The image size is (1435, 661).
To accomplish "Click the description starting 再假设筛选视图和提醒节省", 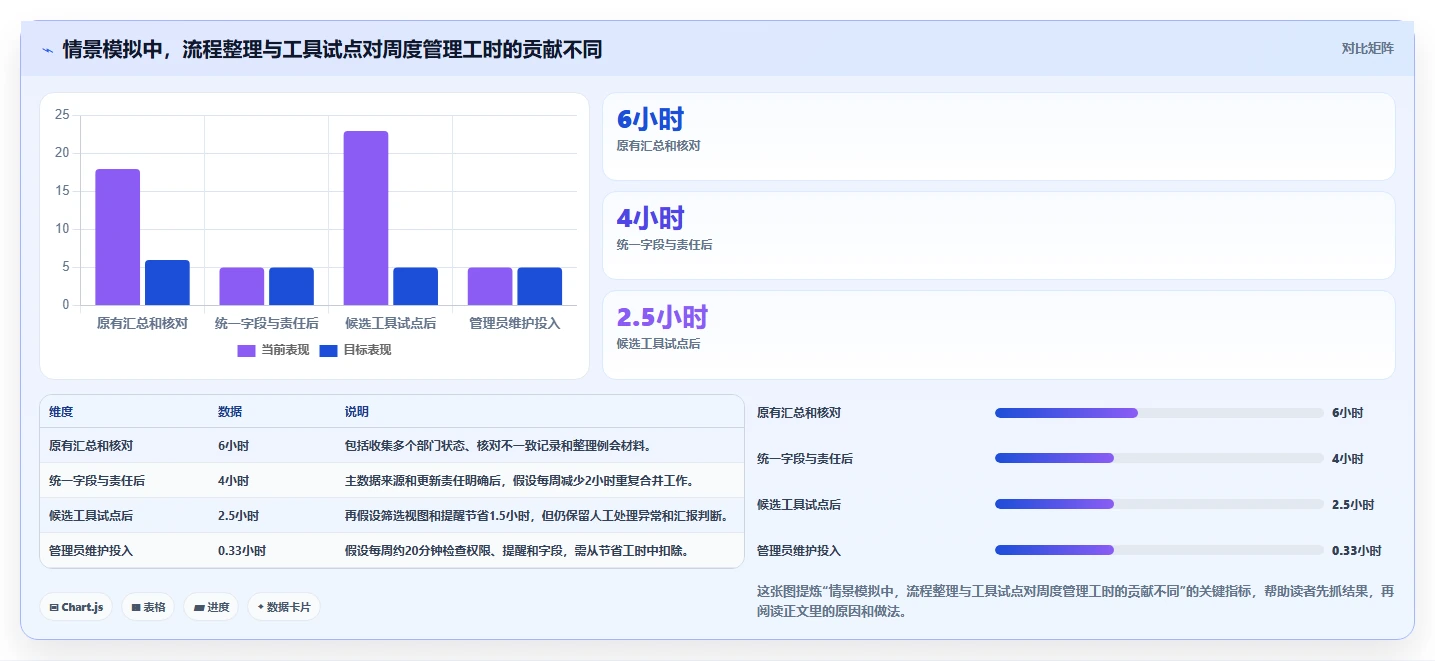I will [536, 516].
